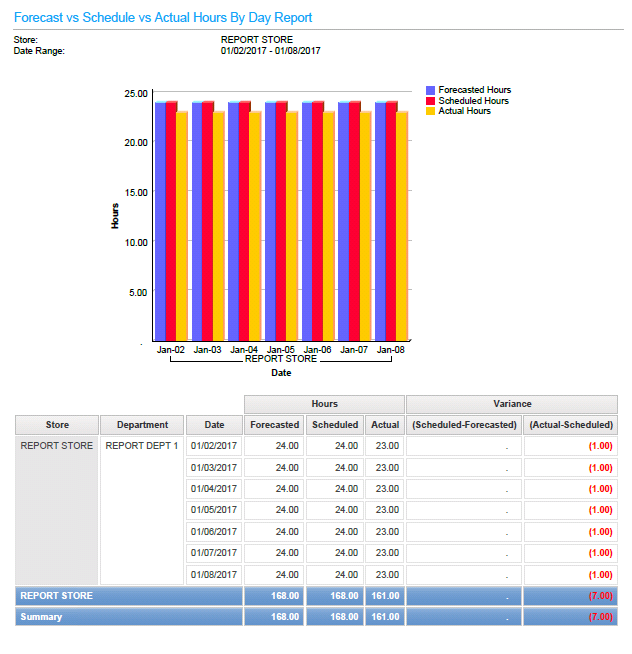The height and width of the screenshot is (654, 632).
Task: Click the Forecasted column header
Action: tap(274, 425)
